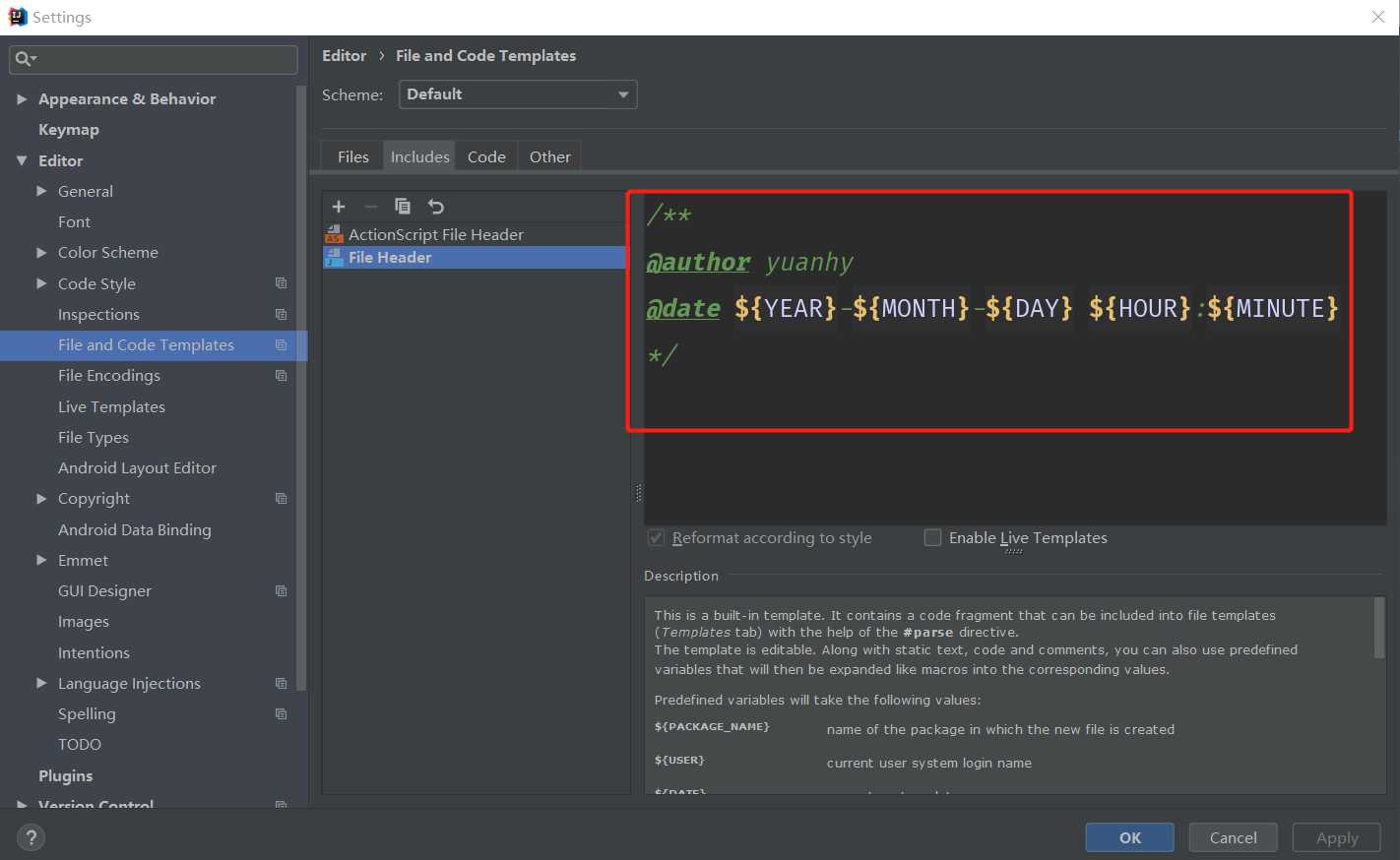Click the help question mark icon
The width and height of the screenshot is (1400, 860).
(32, 837)
